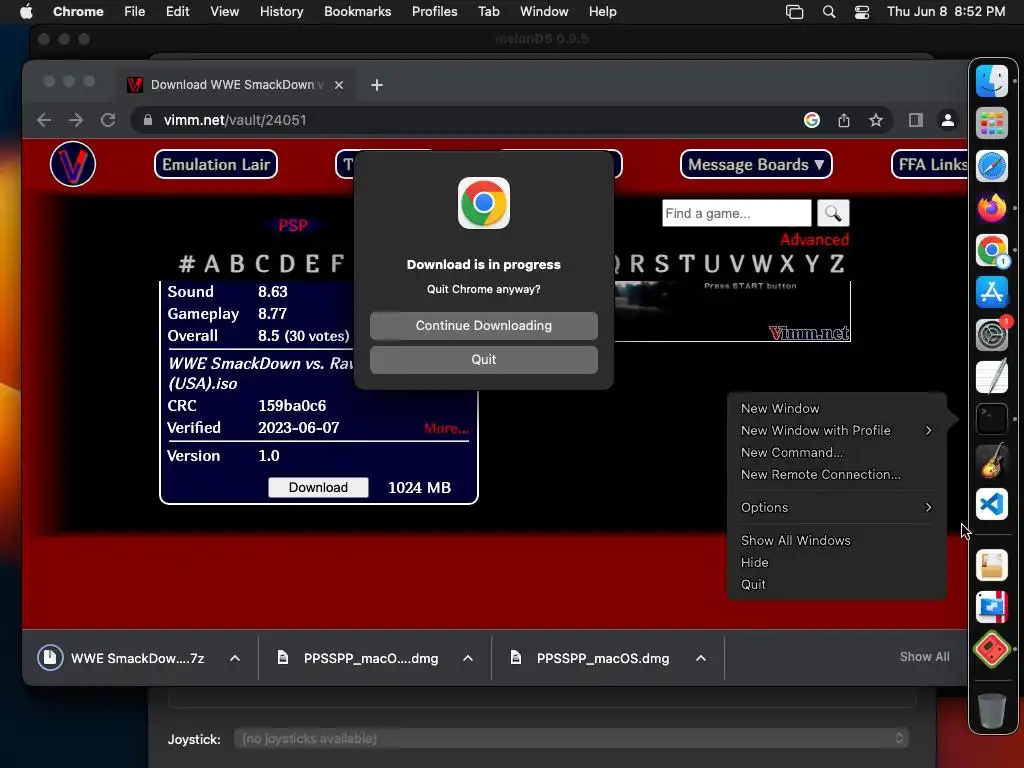Screen dimensions: 1024x768
Task: Open Control Center in the menu bar
Action: pyautogui.click(x=861, y=12)
